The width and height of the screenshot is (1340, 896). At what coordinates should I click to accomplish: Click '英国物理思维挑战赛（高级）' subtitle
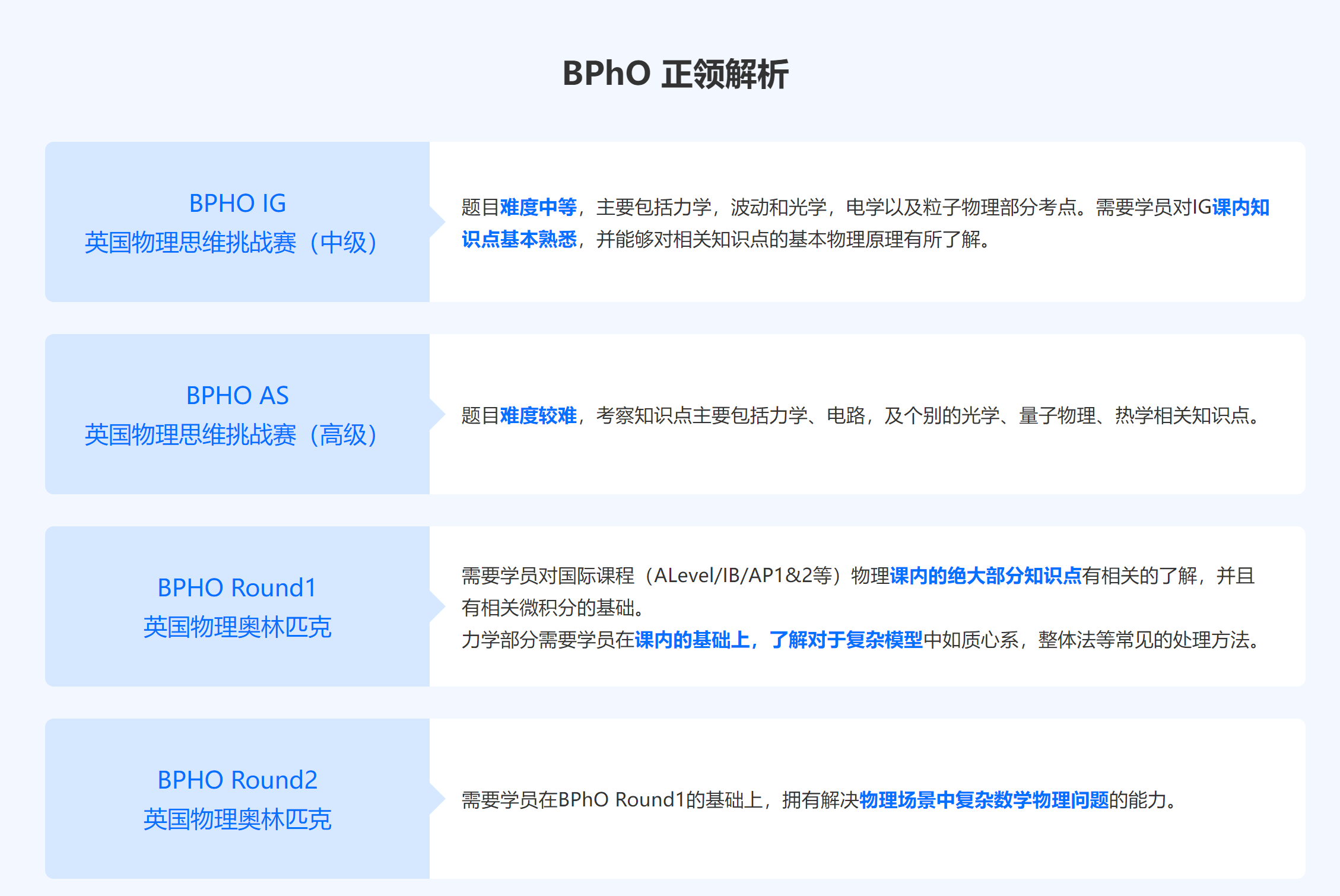coord(231,435)
